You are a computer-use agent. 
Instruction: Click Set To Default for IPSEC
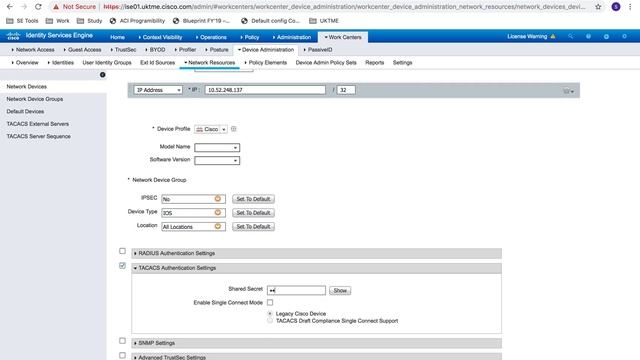253,199
